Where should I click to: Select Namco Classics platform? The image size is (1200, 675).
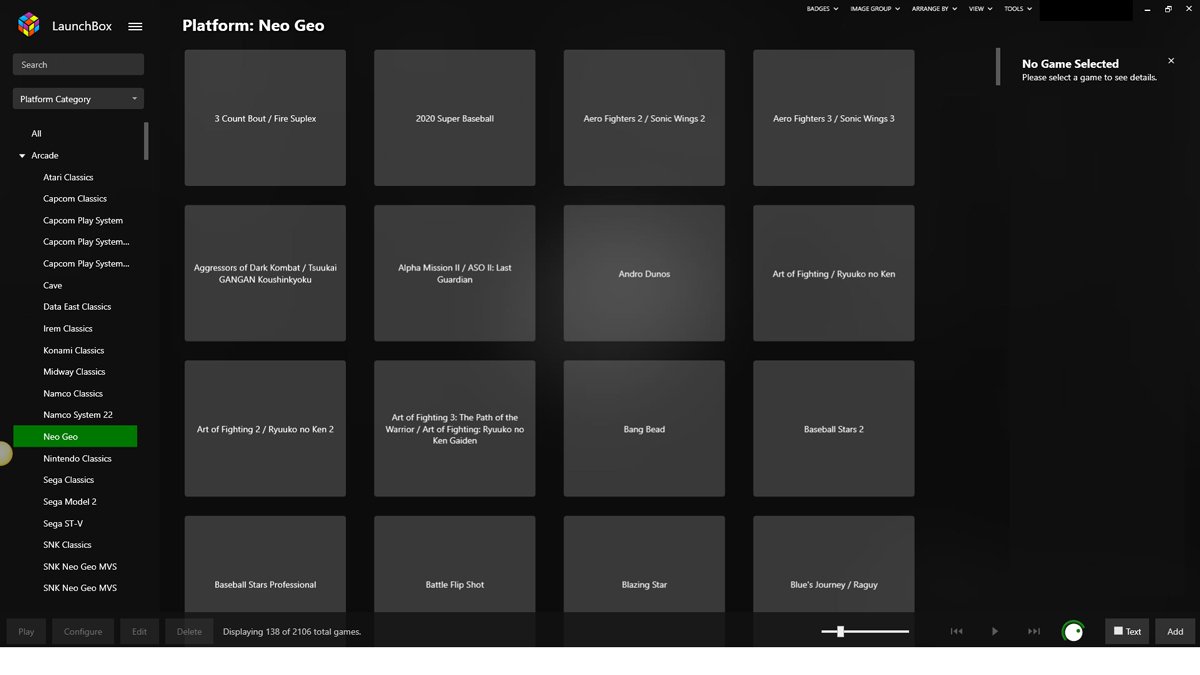73,394
